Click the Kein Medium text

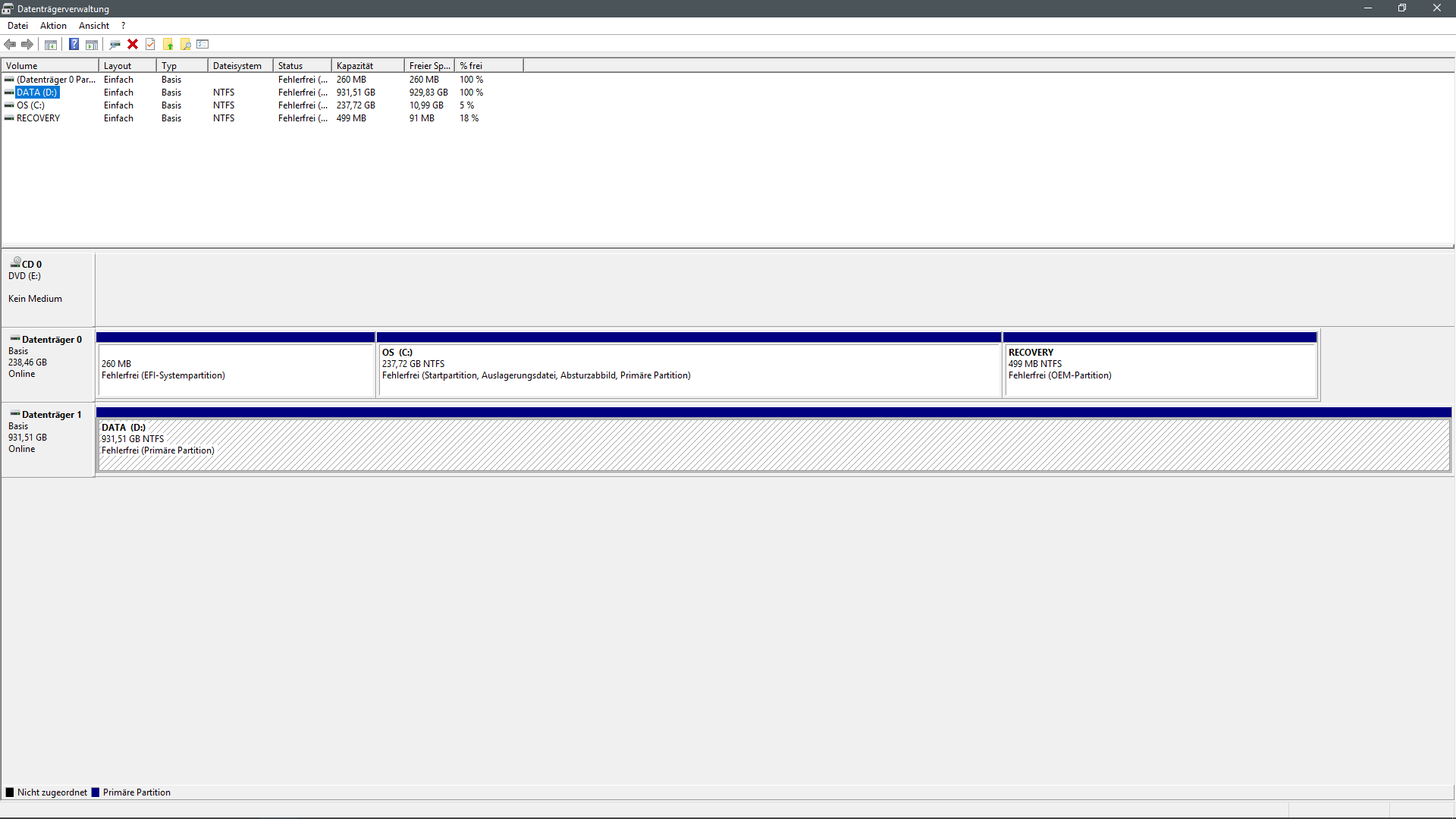point(35,299)
